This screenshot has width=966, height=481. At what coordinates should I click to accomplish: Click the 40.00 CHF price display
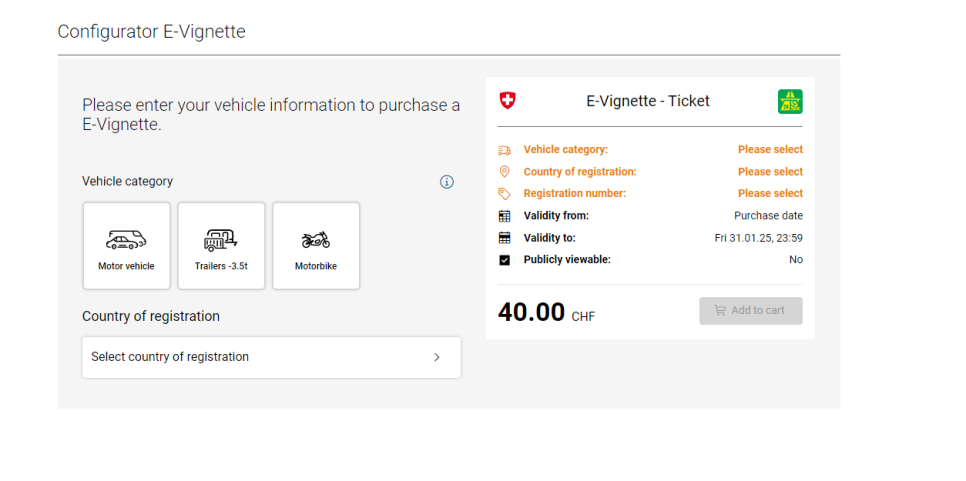(546, 312)
